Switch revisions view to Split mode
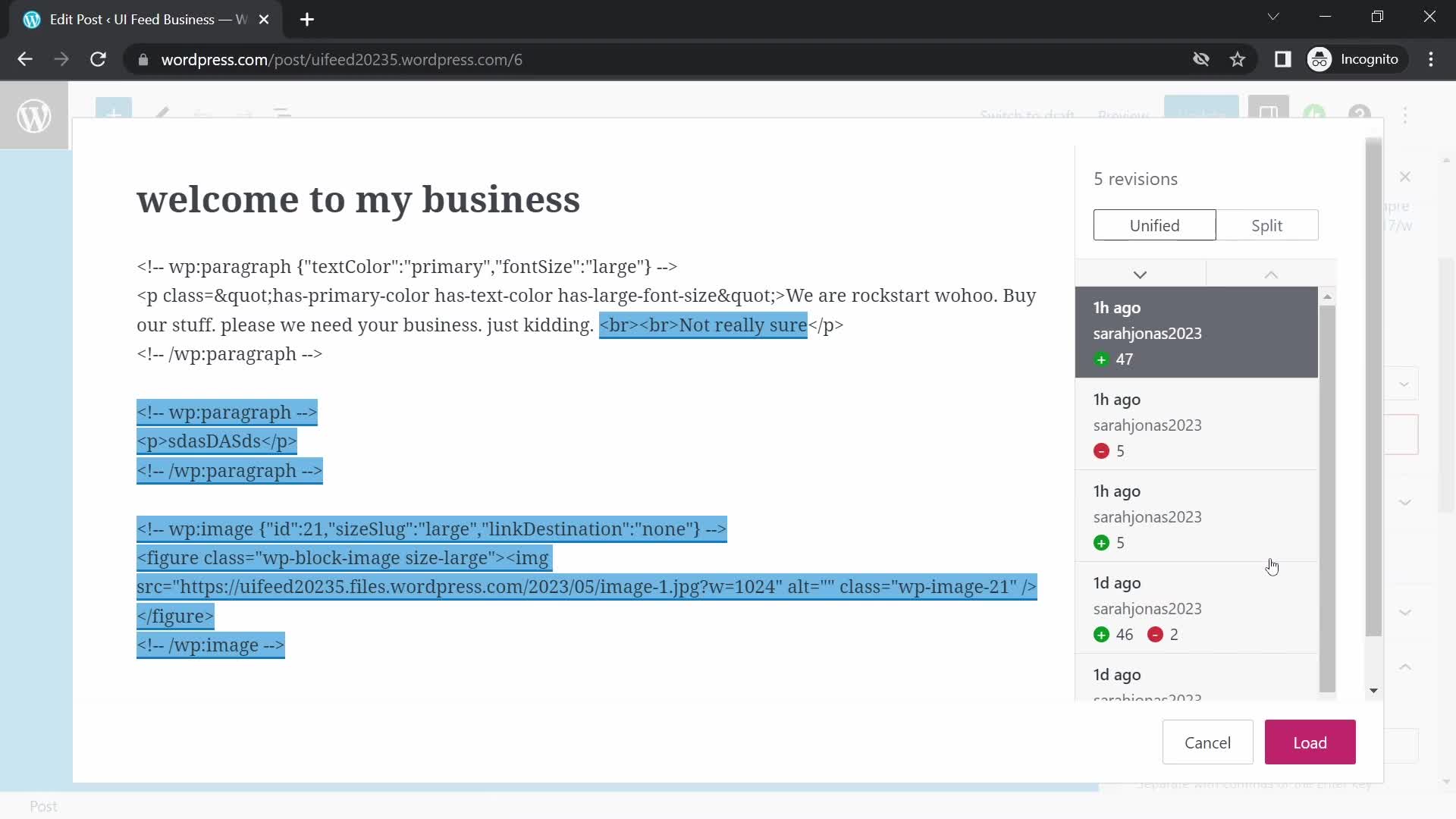This screenshot has height=819, width=1456. 1268,224
